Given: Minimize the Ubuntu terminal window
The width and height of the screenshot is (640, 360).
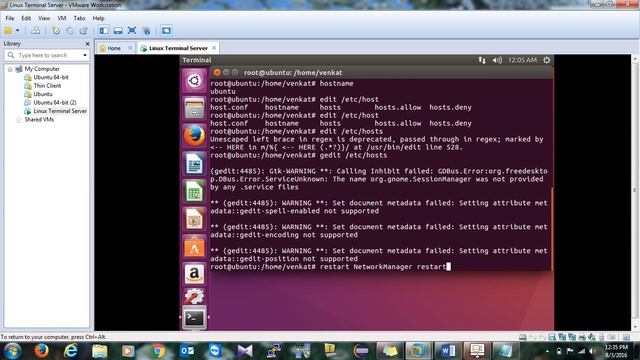Looking at the screenshot, I should 226,72.
